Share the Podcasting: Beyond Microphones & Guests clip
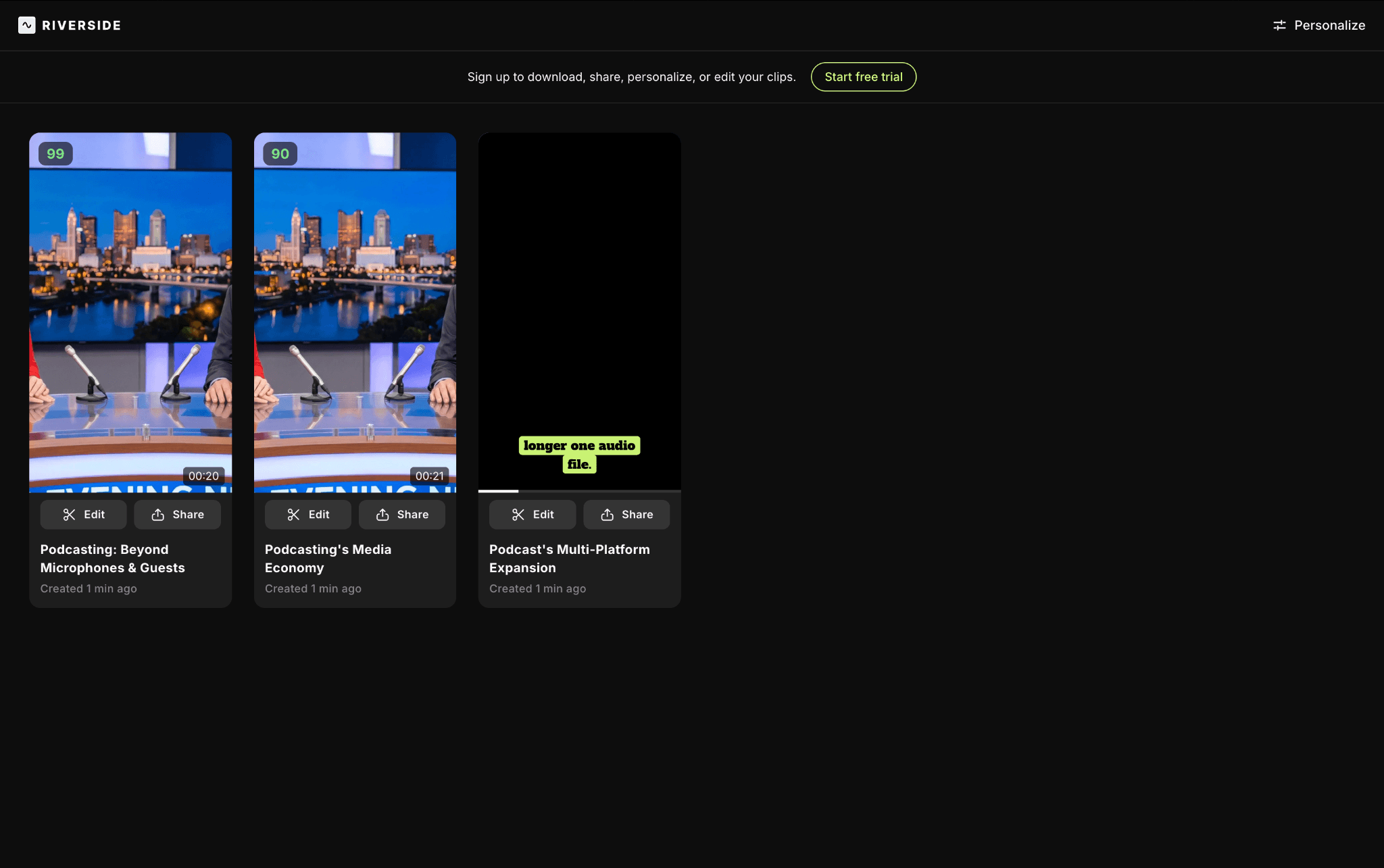The height and width of the screenshot is (868, 1384). 177,515
